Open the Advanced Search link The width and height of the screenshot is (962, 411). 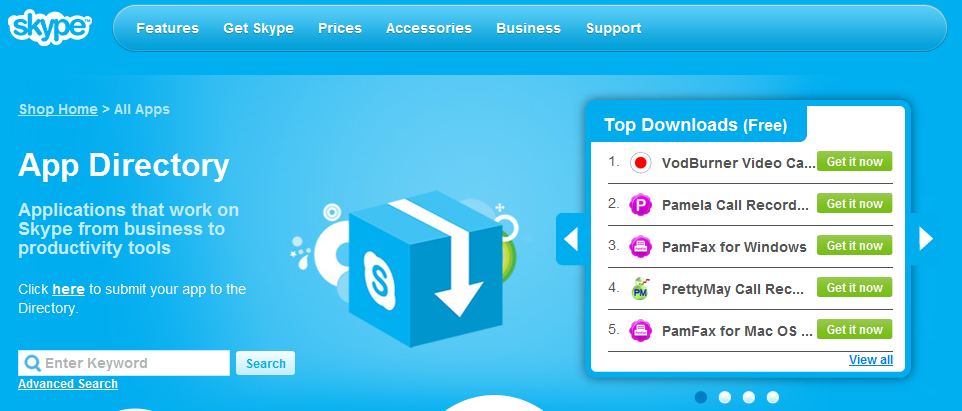68,384
